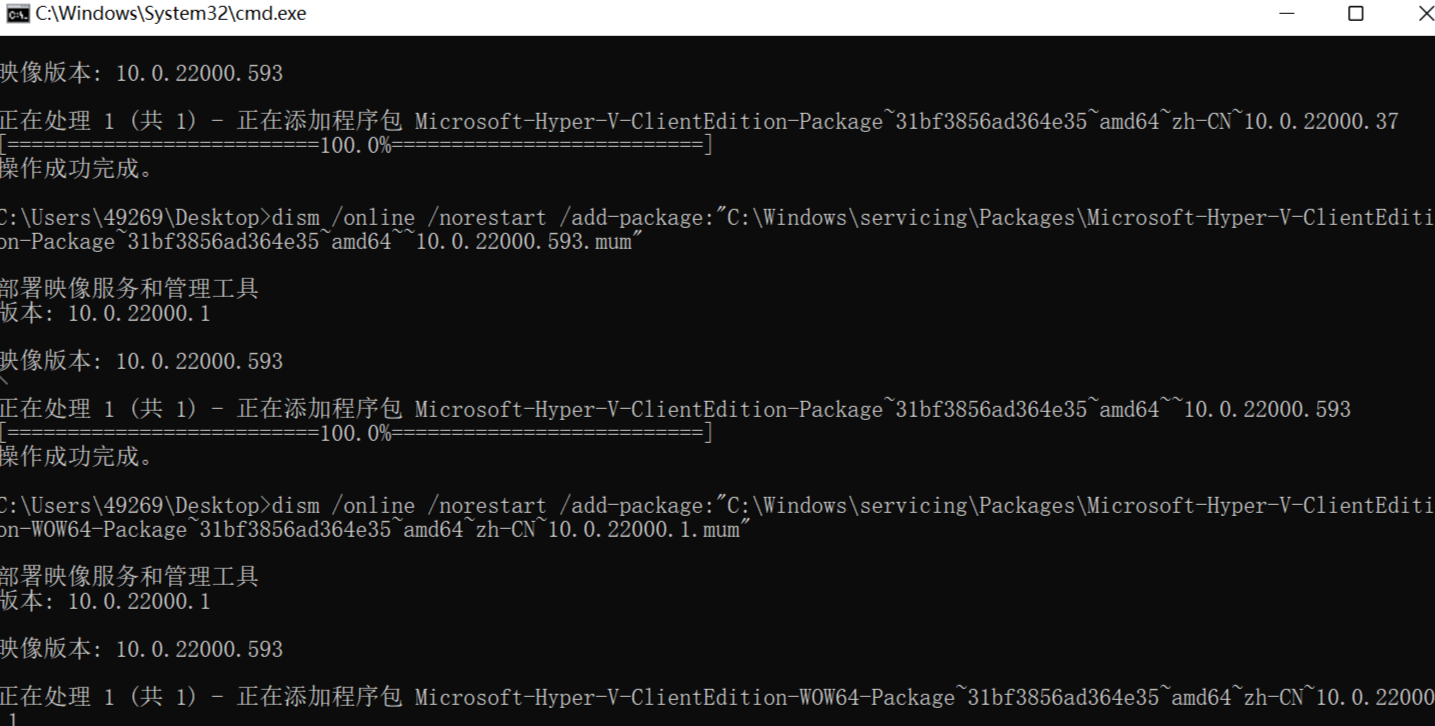Click the close icon of cmd.exe
Screen dimensions: 1435x726
click(x=1424, y=13)
